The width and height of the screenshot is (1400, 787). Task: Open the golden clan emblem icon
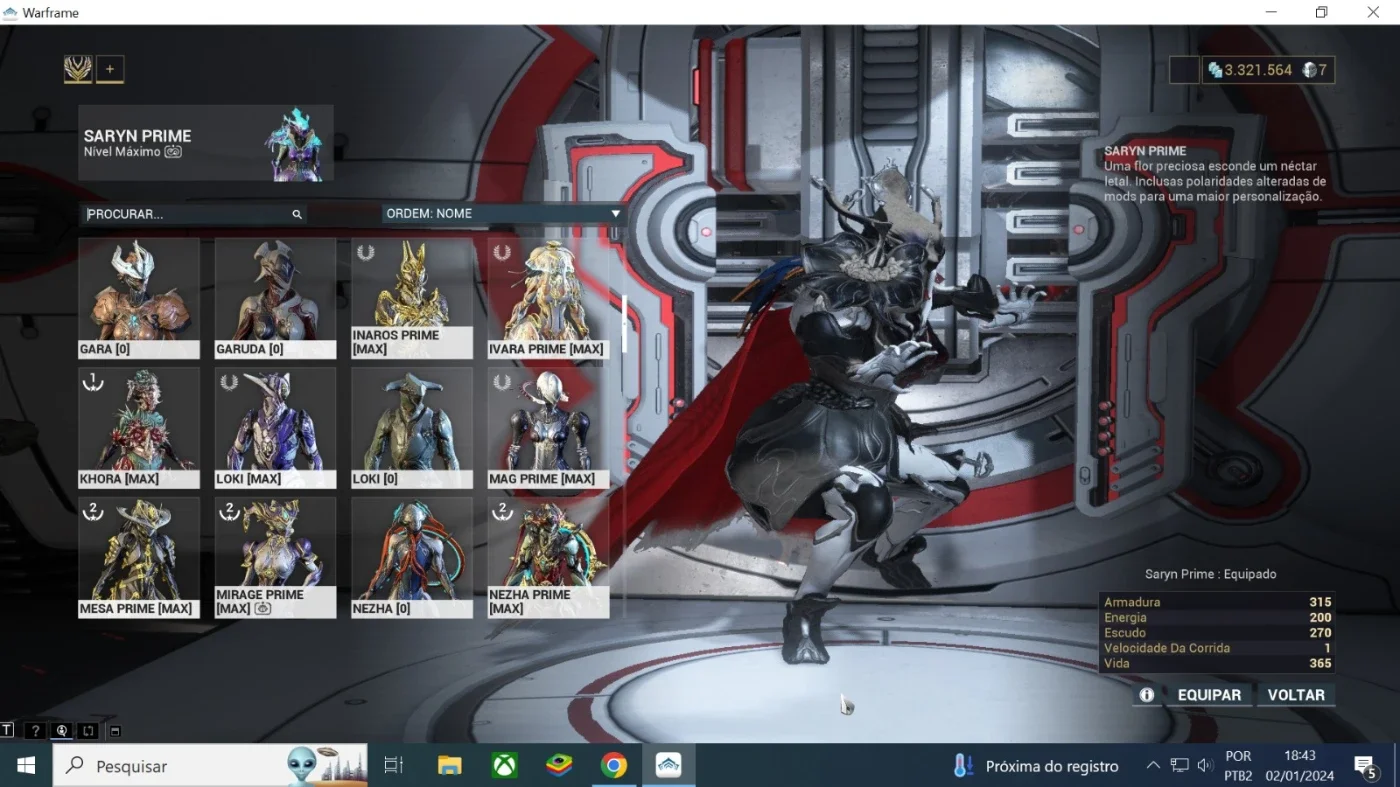(78, 69)
